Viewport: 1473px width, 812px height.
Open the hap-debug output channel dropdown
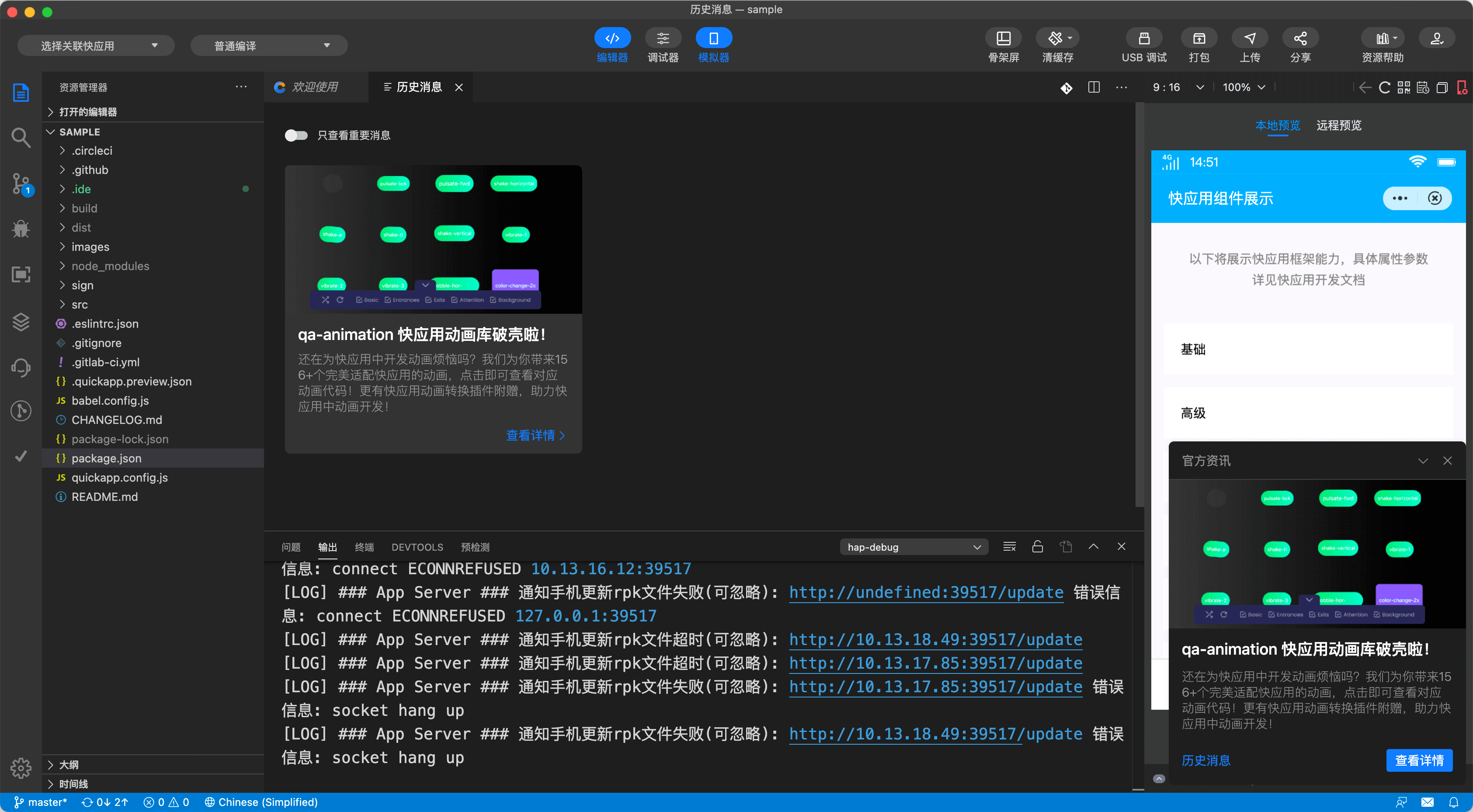913,547
